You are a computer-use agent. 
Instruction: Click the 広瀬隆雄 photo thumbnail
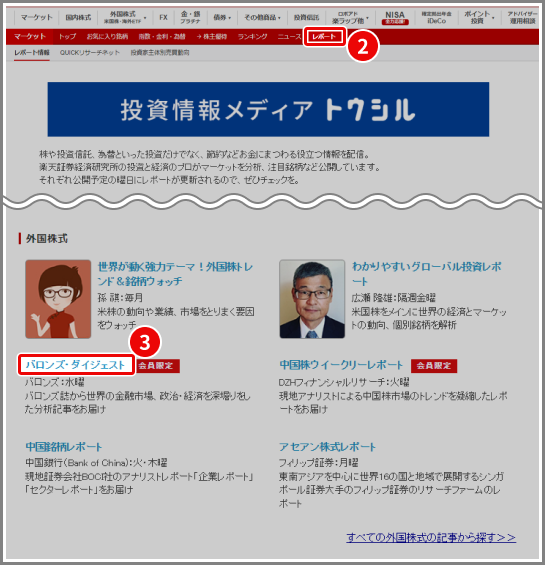(x=312, y=299)
